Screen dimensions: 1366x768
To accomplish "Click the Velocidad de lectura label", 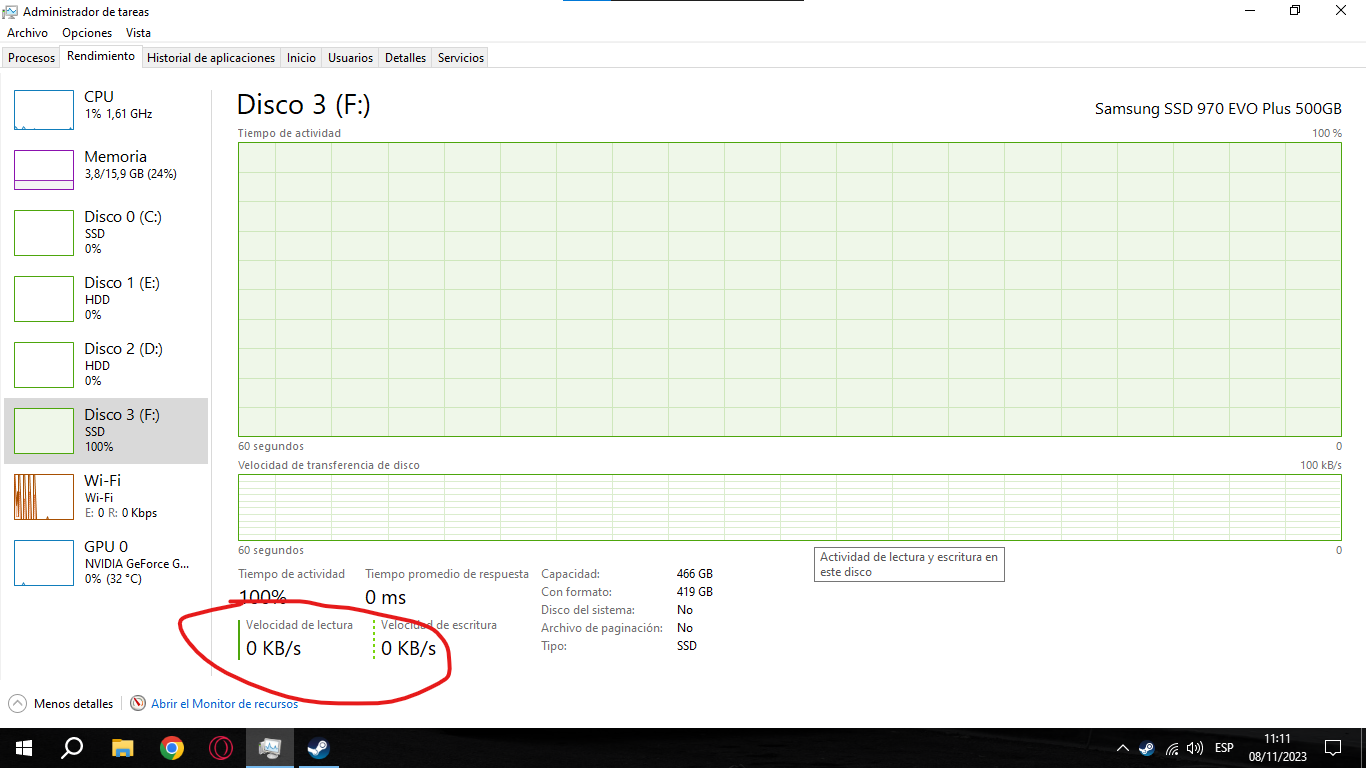I will pos(299,625).
